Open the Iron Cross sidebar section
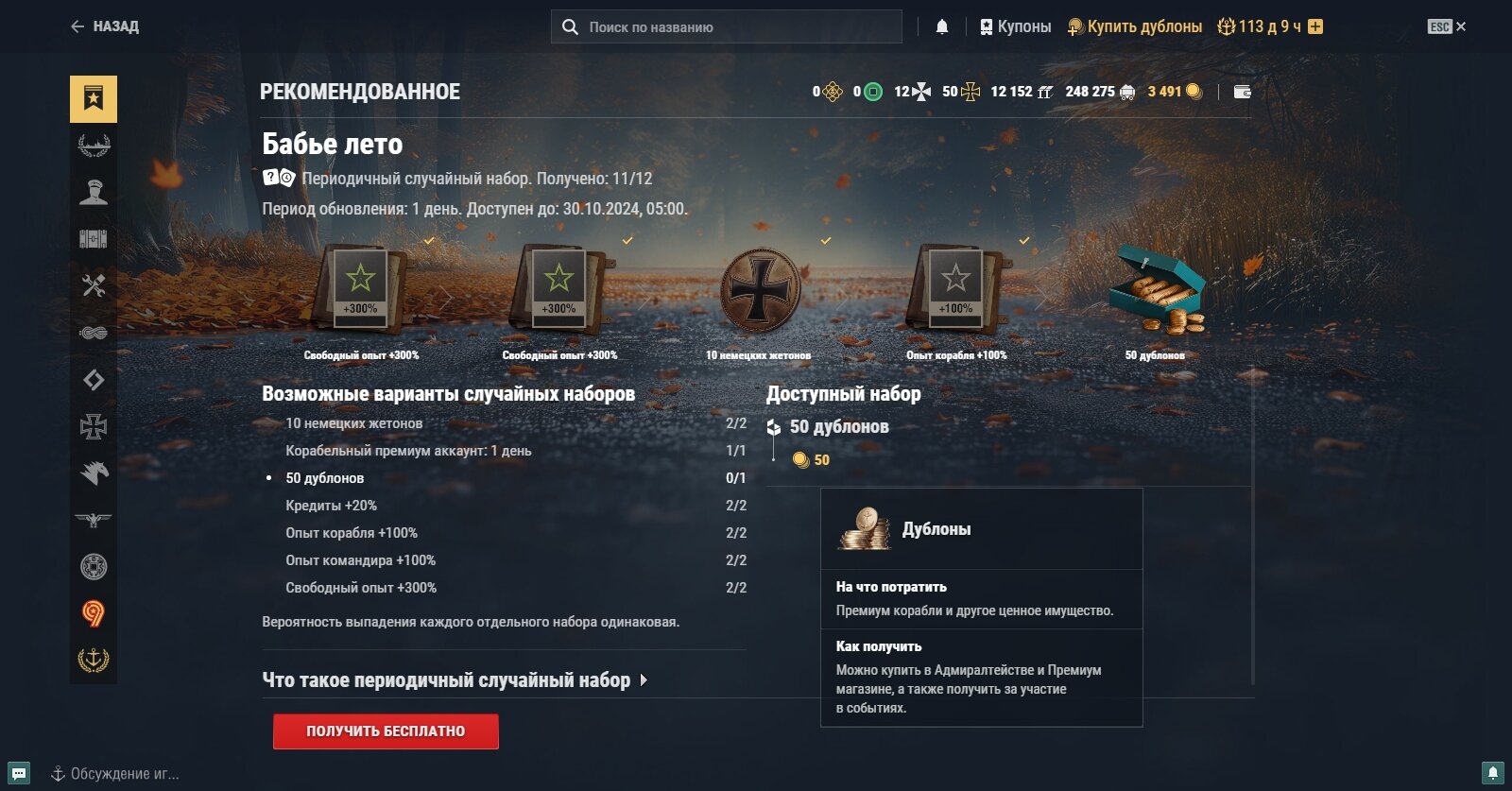Viewport: 1512px width, 791px height. [94, 426]
